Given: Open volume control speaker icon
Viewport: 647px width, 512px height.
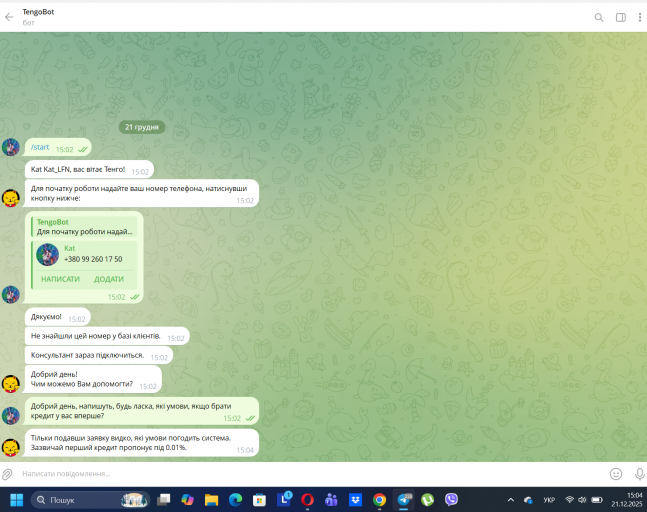Looking at the screenshot, I should point(582,500).
